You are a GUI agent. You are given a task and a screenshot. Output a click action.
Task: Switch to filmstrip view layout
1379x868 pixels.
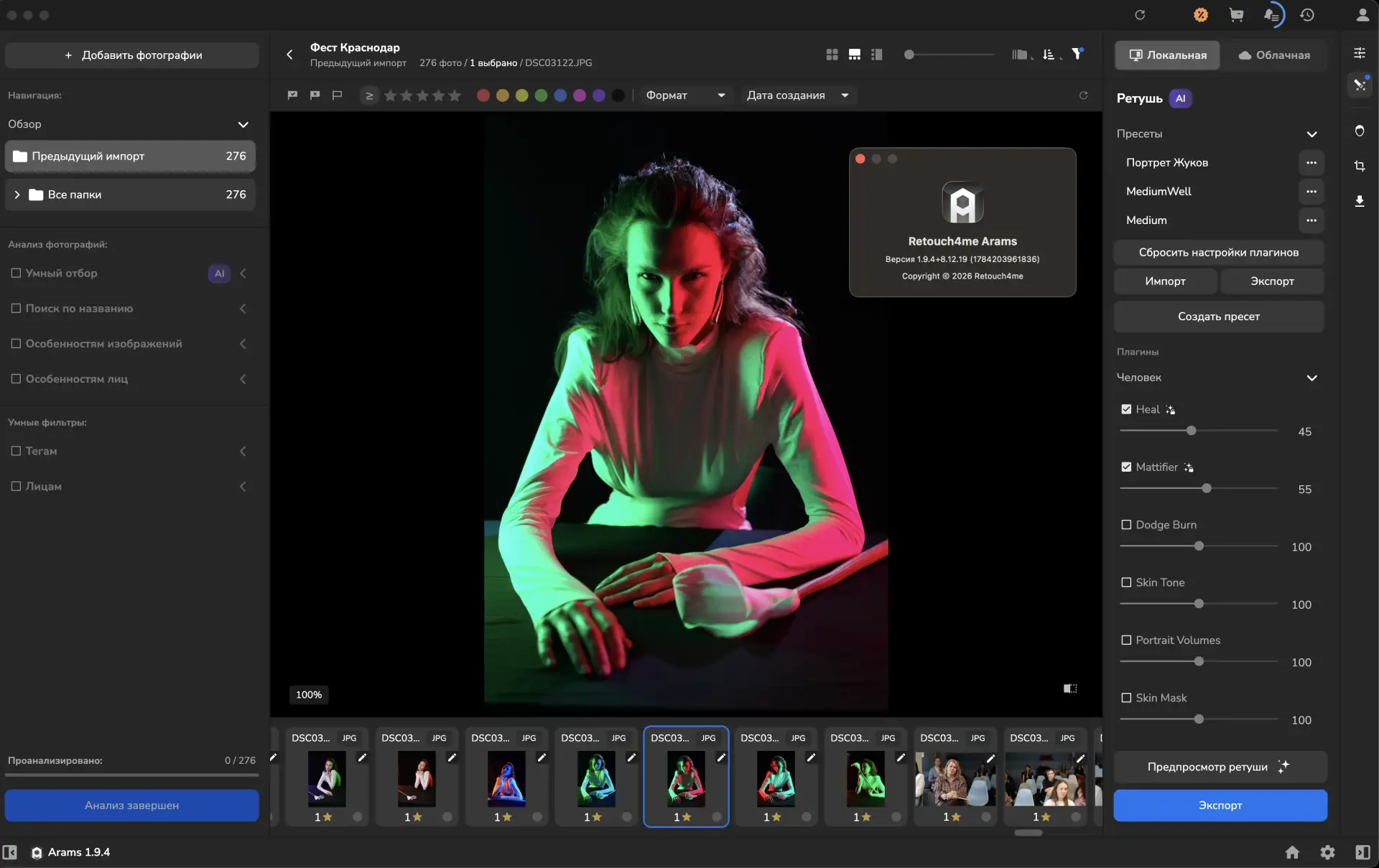854,55
